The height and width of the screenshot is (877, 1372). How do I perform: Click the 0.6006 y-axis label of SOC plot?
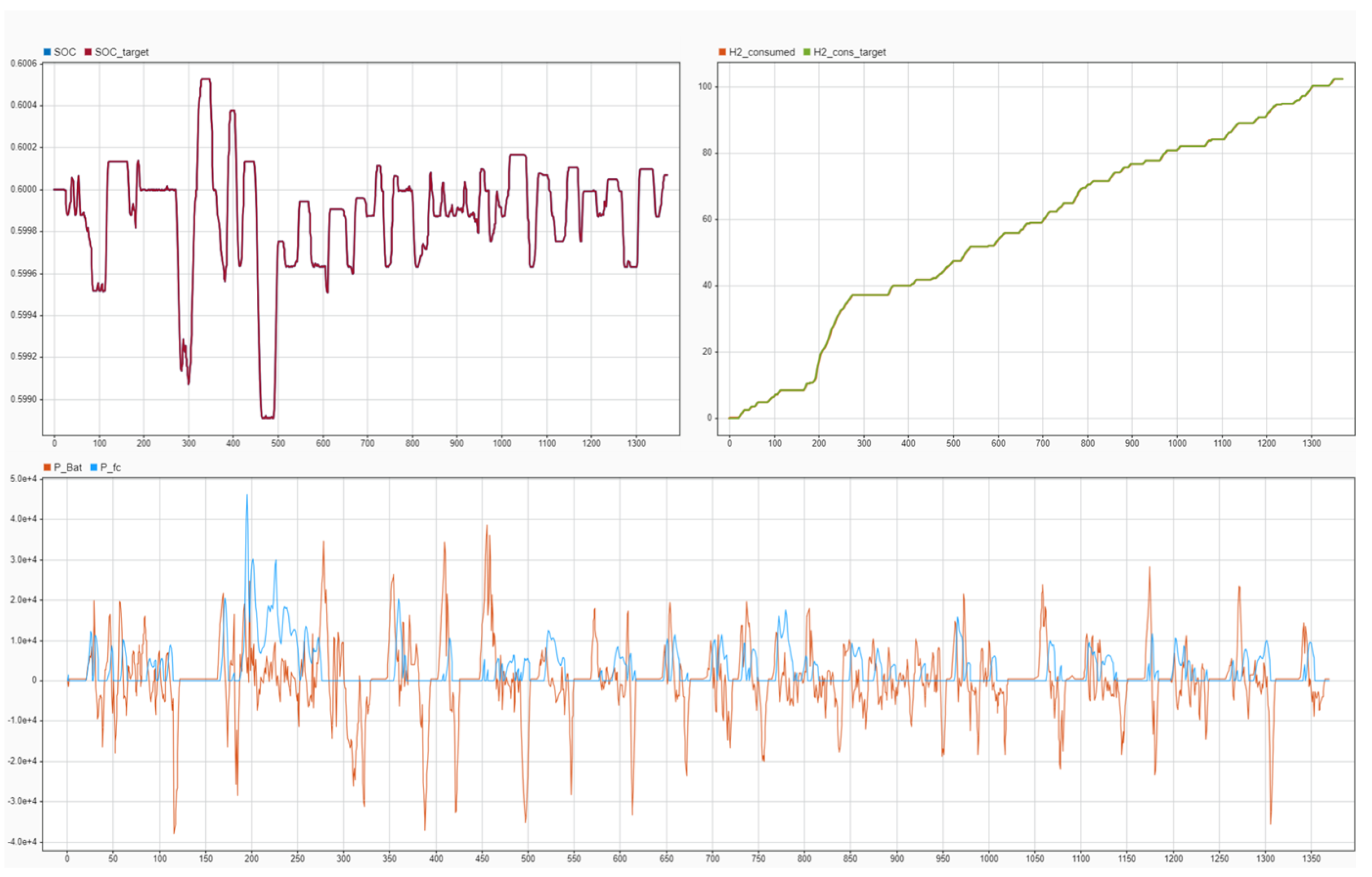pos(23,63)
